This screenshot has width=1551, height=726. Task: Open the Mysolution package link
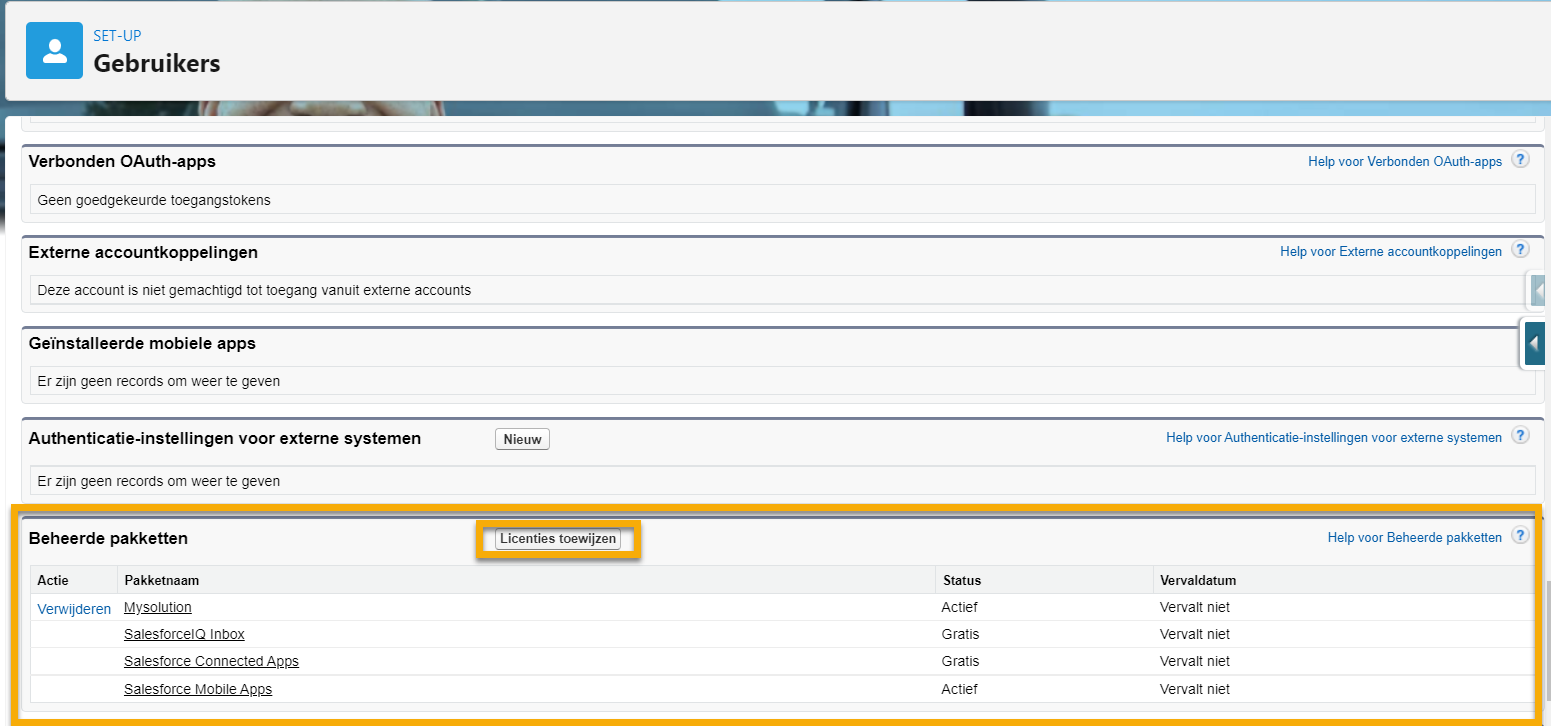(158, 607)
